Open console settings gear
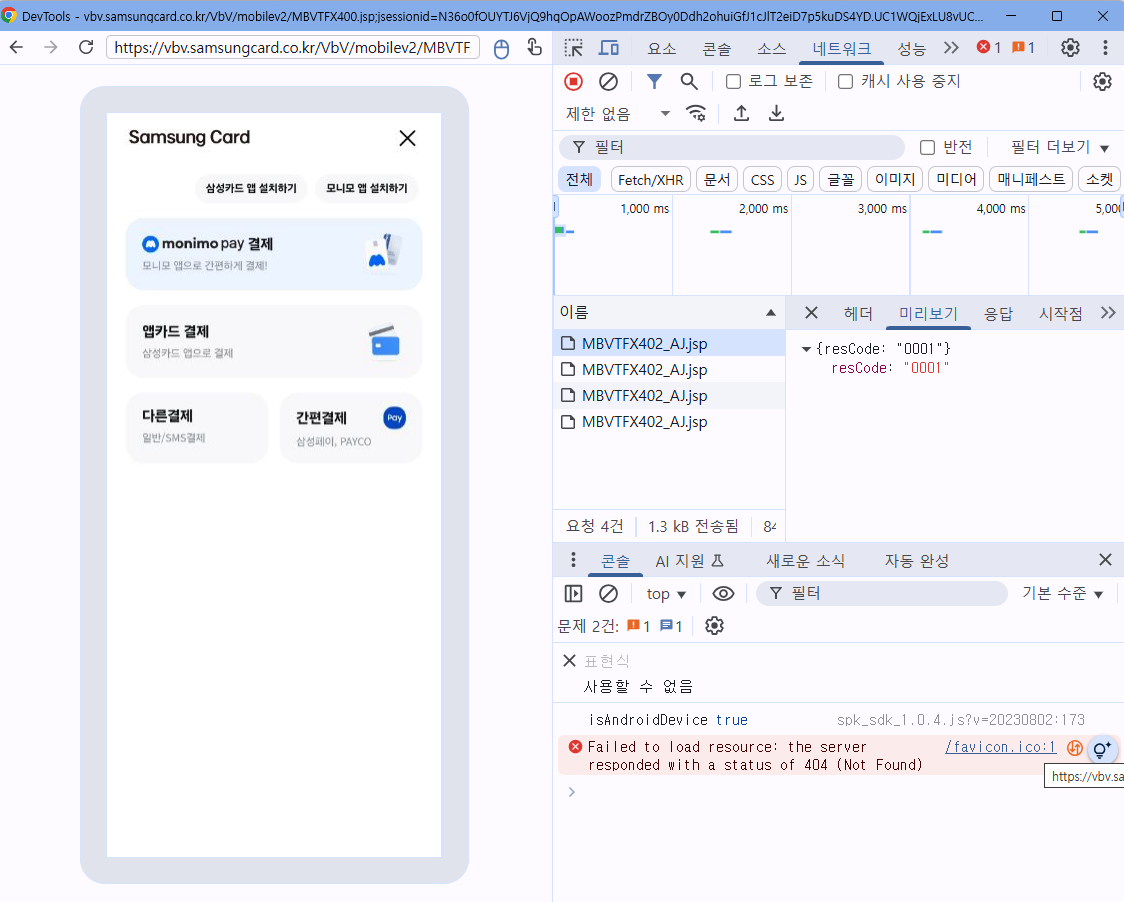 (714, 626)
